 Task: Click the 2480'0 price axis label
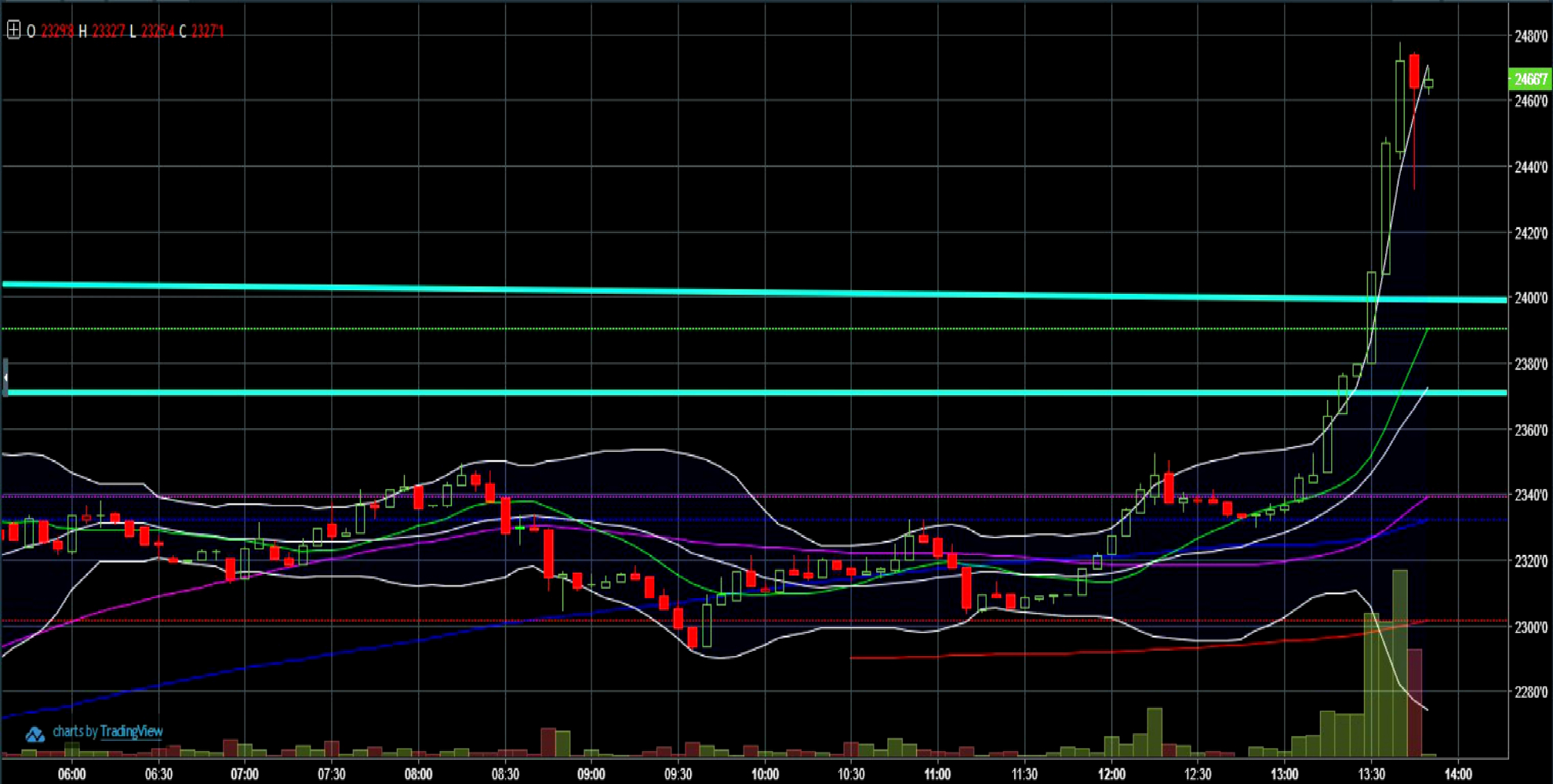pyautogui.click(x=1531, y=36)
